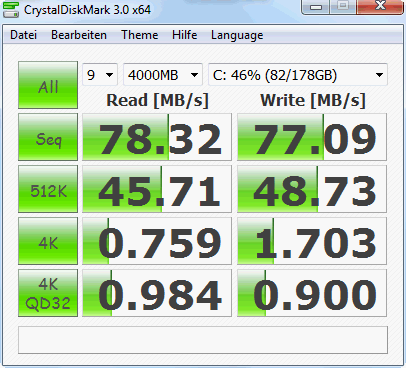Image resolution: width=406 pixels, height=368 pixels.
Task: Click the CrystalDiskMark title bar app icon
Action: (x=11, y=9)
